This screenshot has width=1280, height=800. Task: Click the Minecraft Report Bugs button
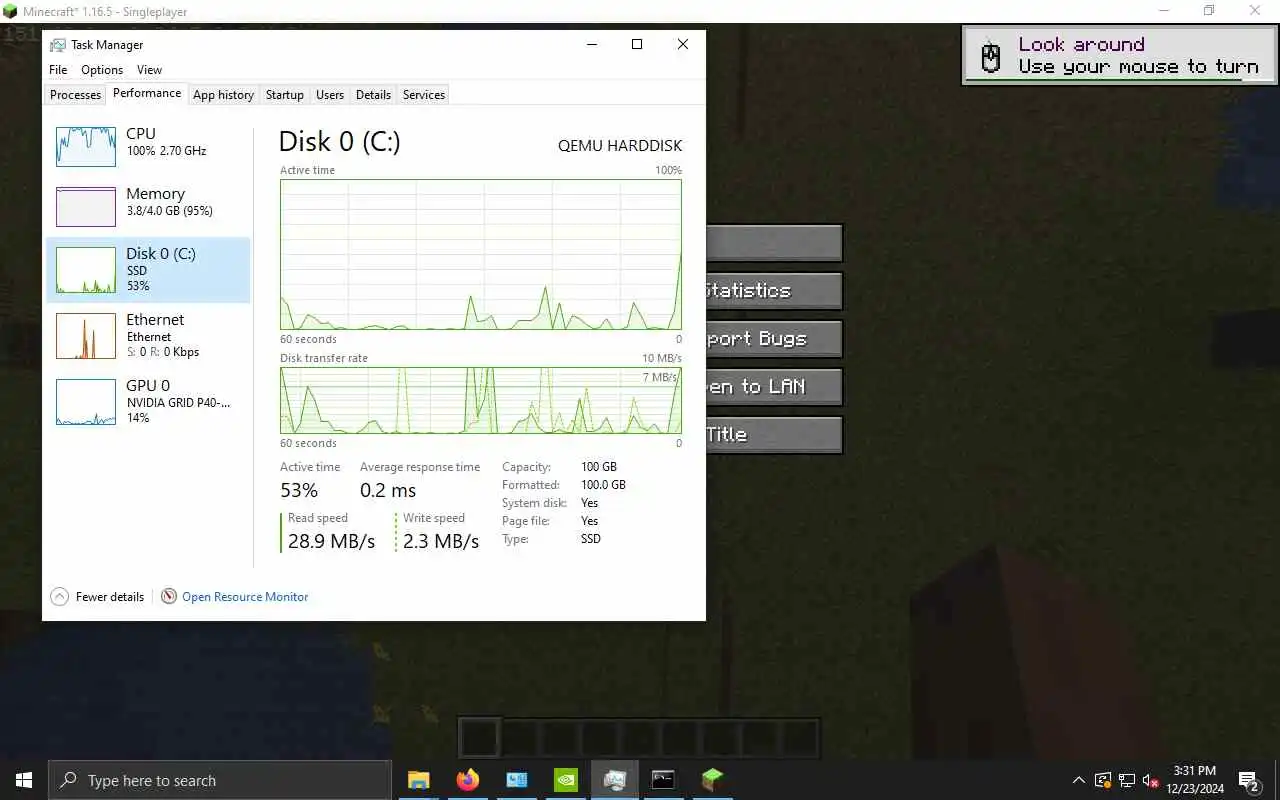[774, 339]
